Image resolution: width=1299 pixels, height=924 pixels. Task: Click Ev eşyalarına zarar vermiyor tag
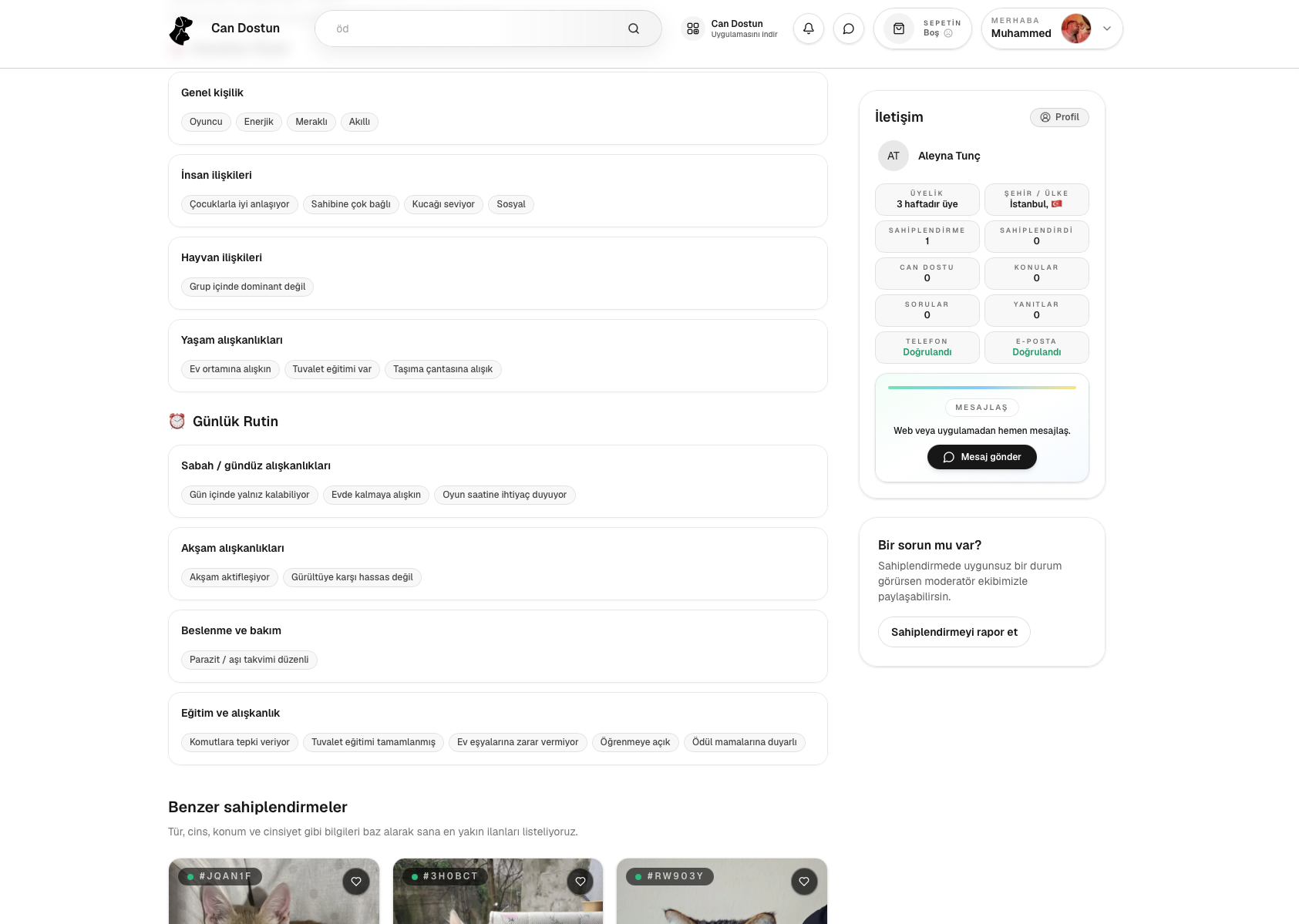[518, 742]
